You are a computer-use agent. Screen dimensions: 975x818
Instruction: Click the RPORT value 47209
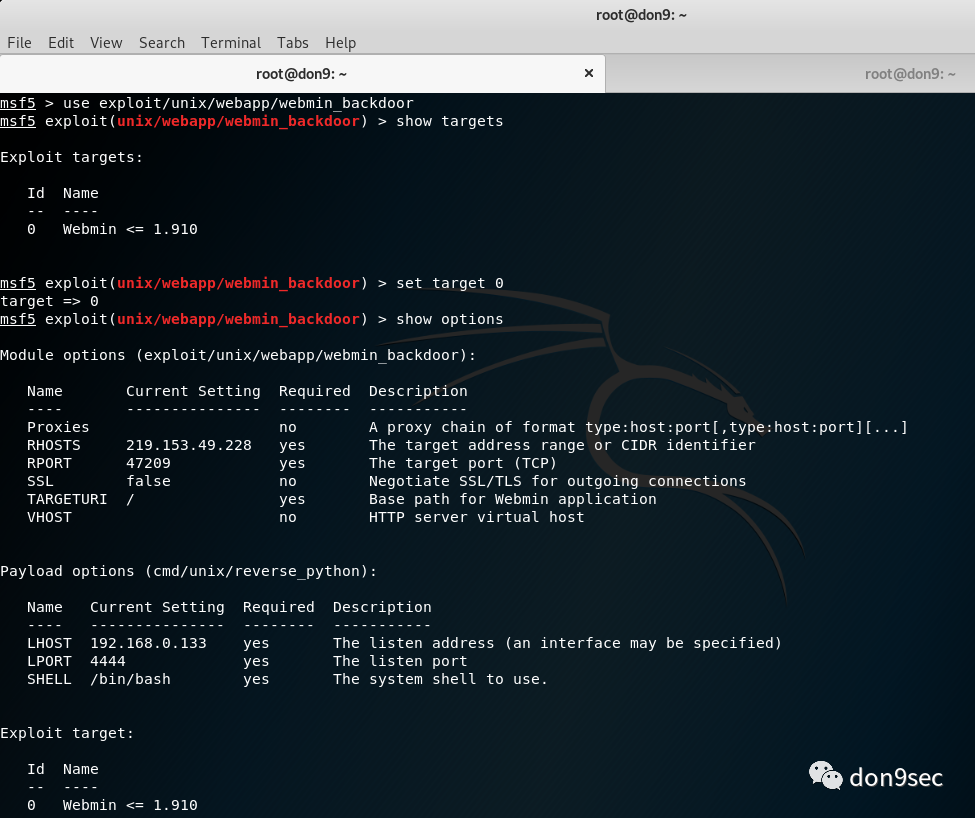pos(148,463)
